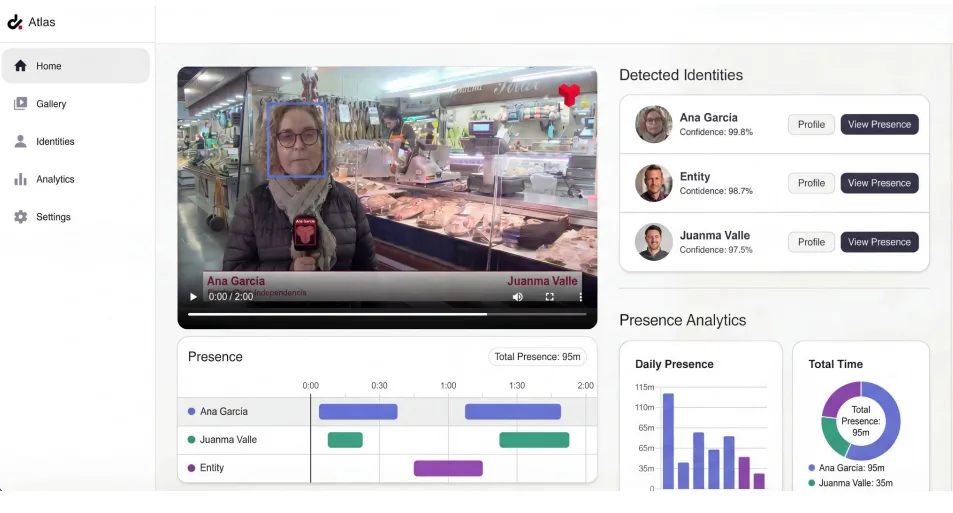Enter fullscreen video mode
The image size is (953, 513).
549,297
